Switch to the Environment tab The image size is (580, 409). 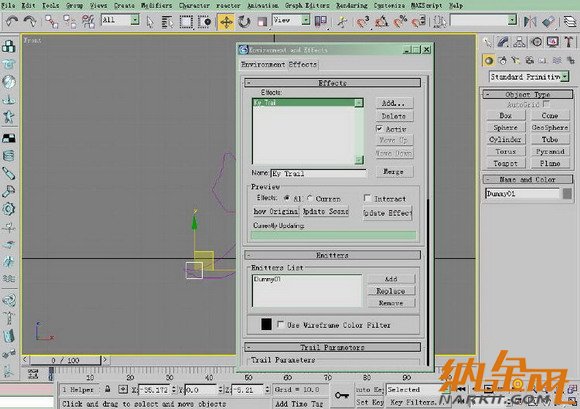263,64
